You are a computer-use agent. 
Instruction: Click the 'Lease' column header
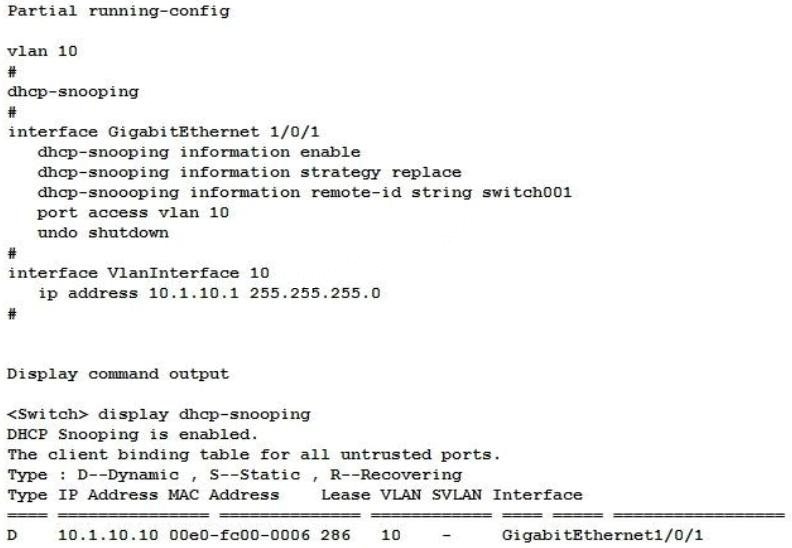pos(345,495)
